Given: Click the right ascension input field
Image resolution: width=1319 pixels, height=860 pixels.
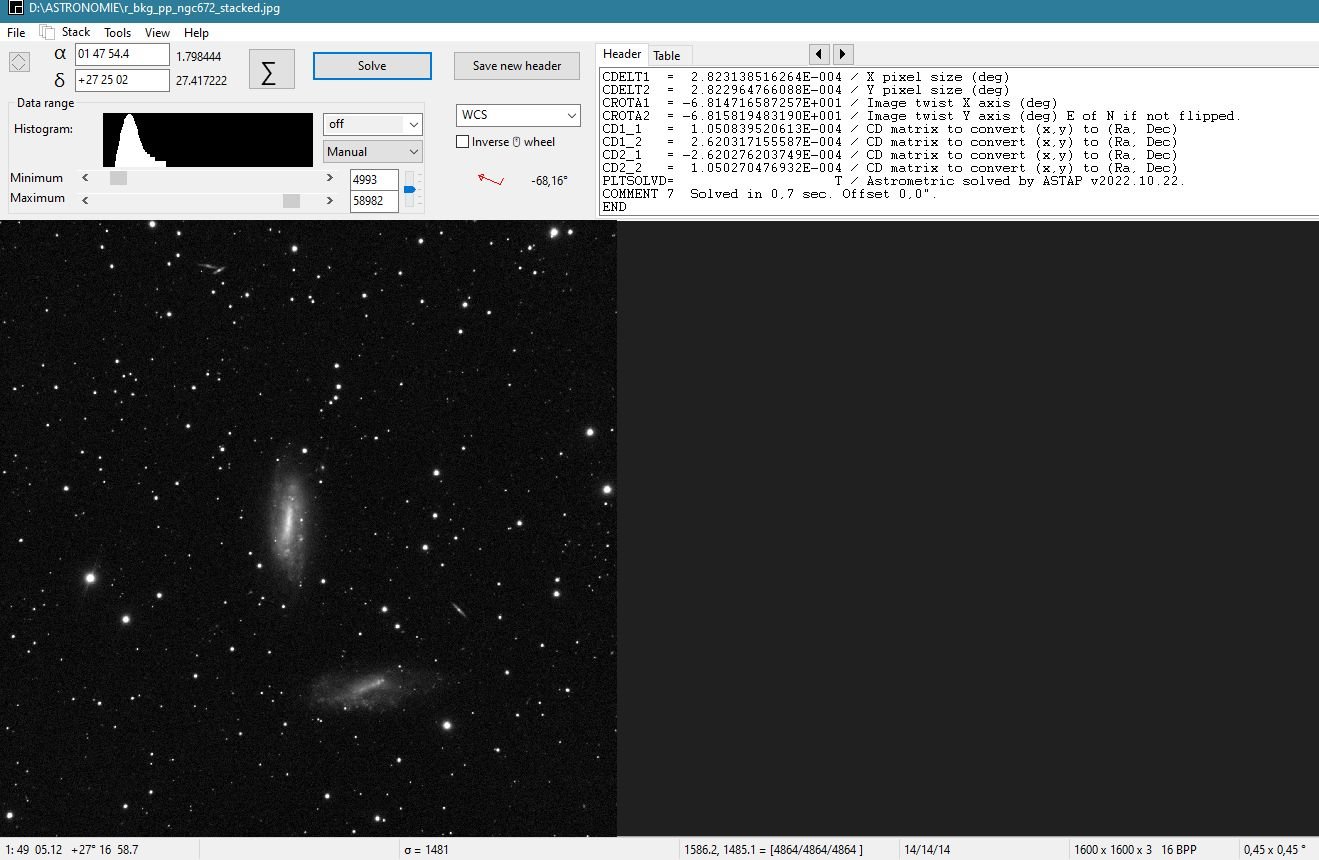Looking at the screenshot, I should (x=122, y=54).
